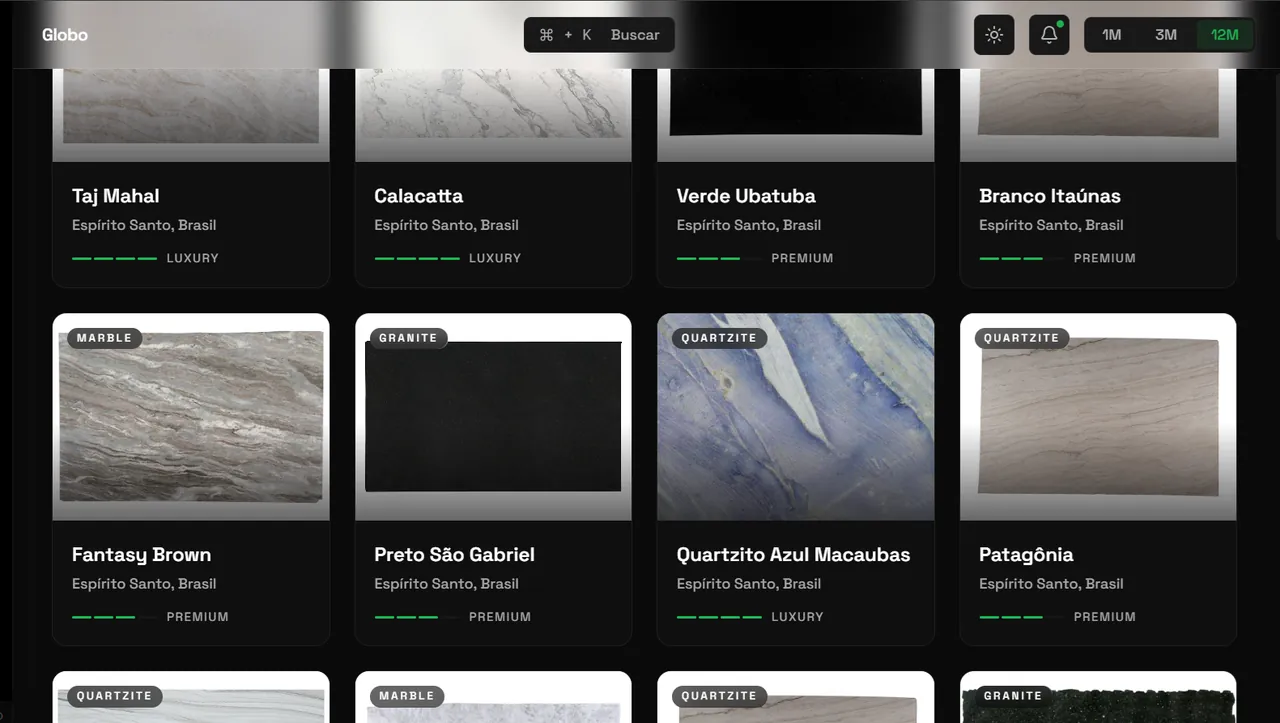Click Espírito Santo, Brasil under Patagônia
Viewport: 1280px width, 723px height.
coord(1052,584)
